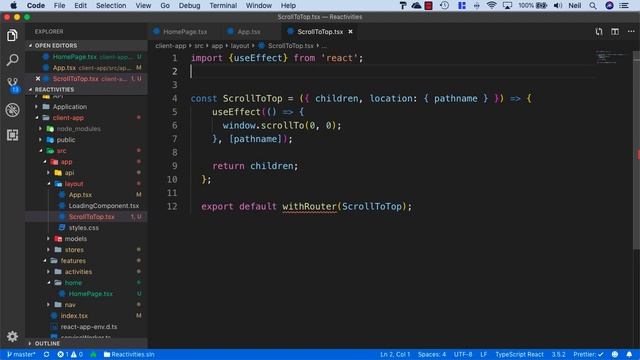
Task: Open the Apple menu
Action: coord(13,5)
